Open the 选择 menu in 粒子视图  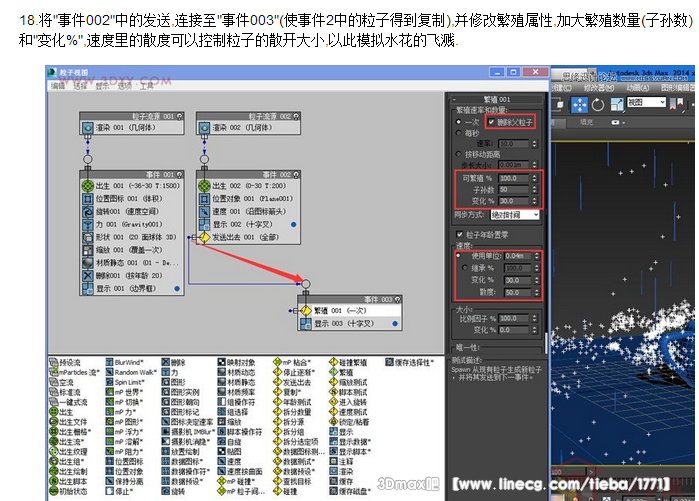click(80, 86)
